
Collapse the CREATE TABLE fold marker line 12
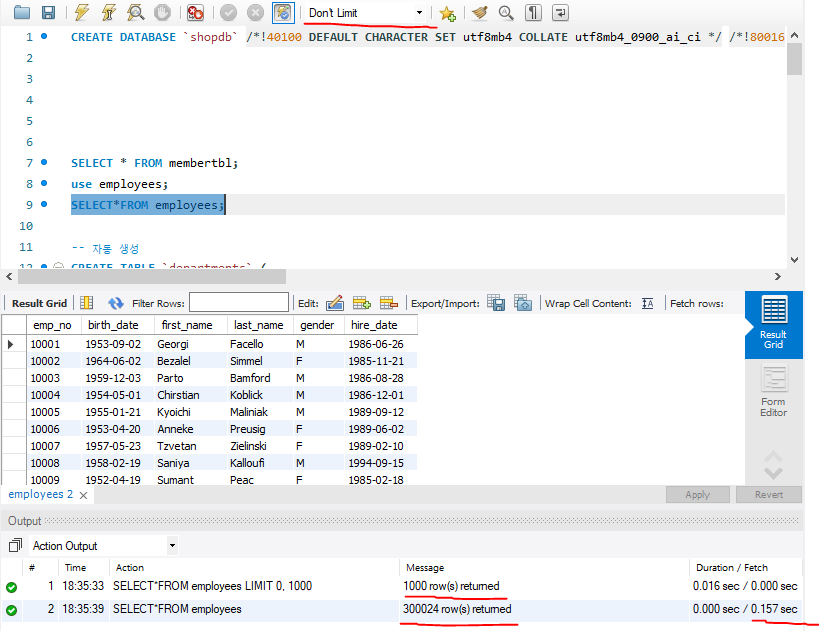[58, 266]
